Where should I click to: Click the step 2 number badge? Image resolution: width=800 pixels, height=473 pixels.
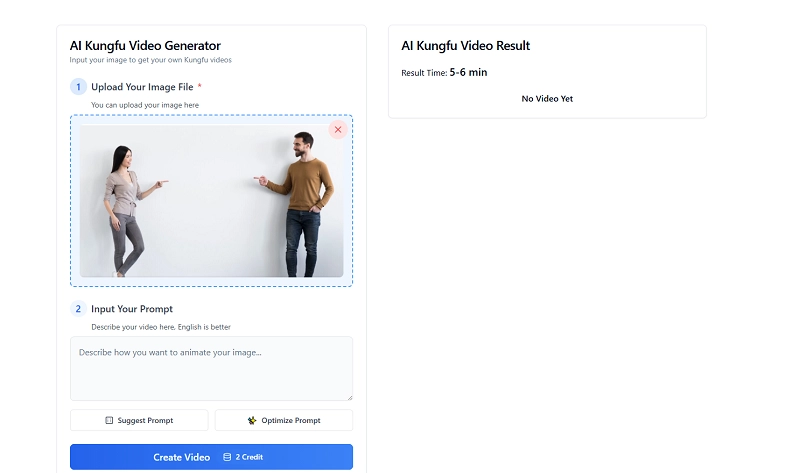[x=78, y=309]
